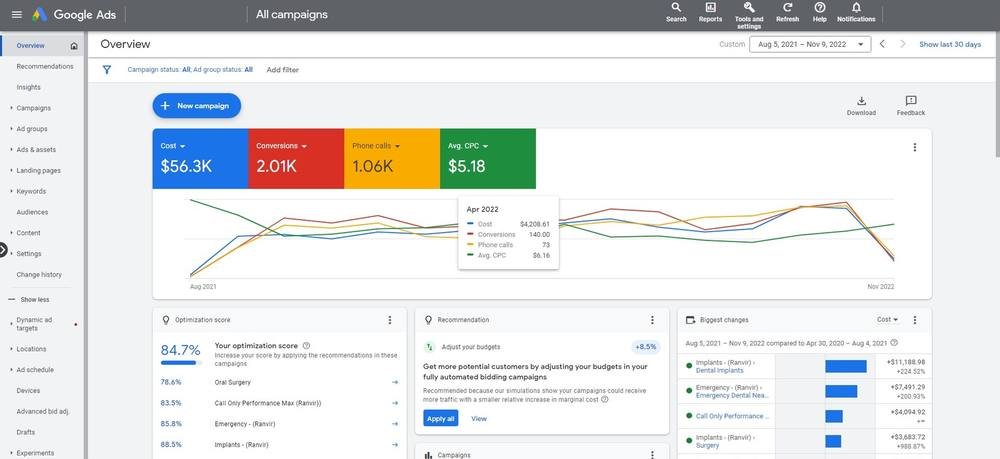Click View link in Recommendation card
1000x459 pixels.
pyautogui.click(x=478, y=419)
